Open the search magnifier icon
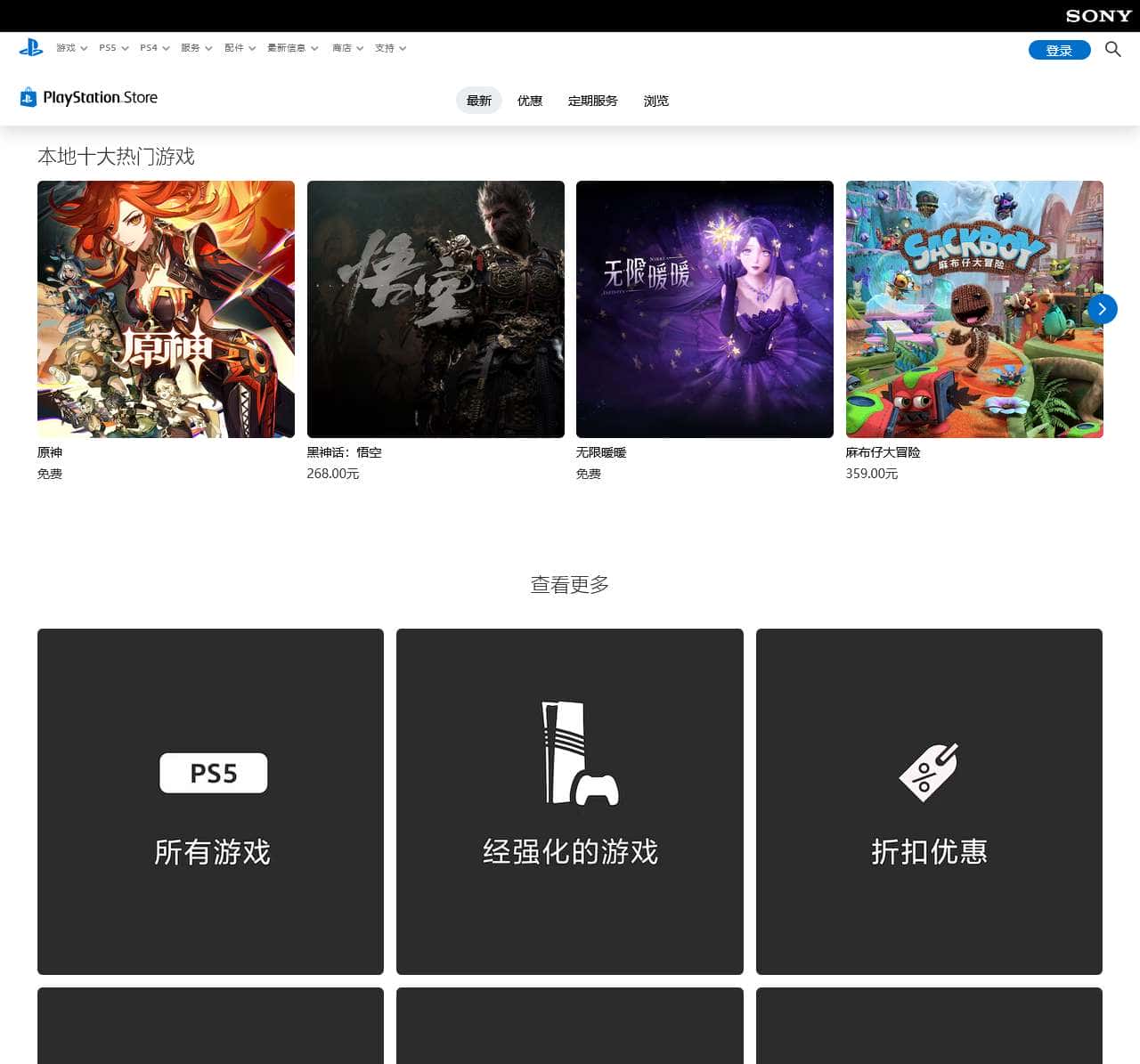Image resolution: width=1140 pixels, height=1064 pixels. click(x=1112, y=49)
